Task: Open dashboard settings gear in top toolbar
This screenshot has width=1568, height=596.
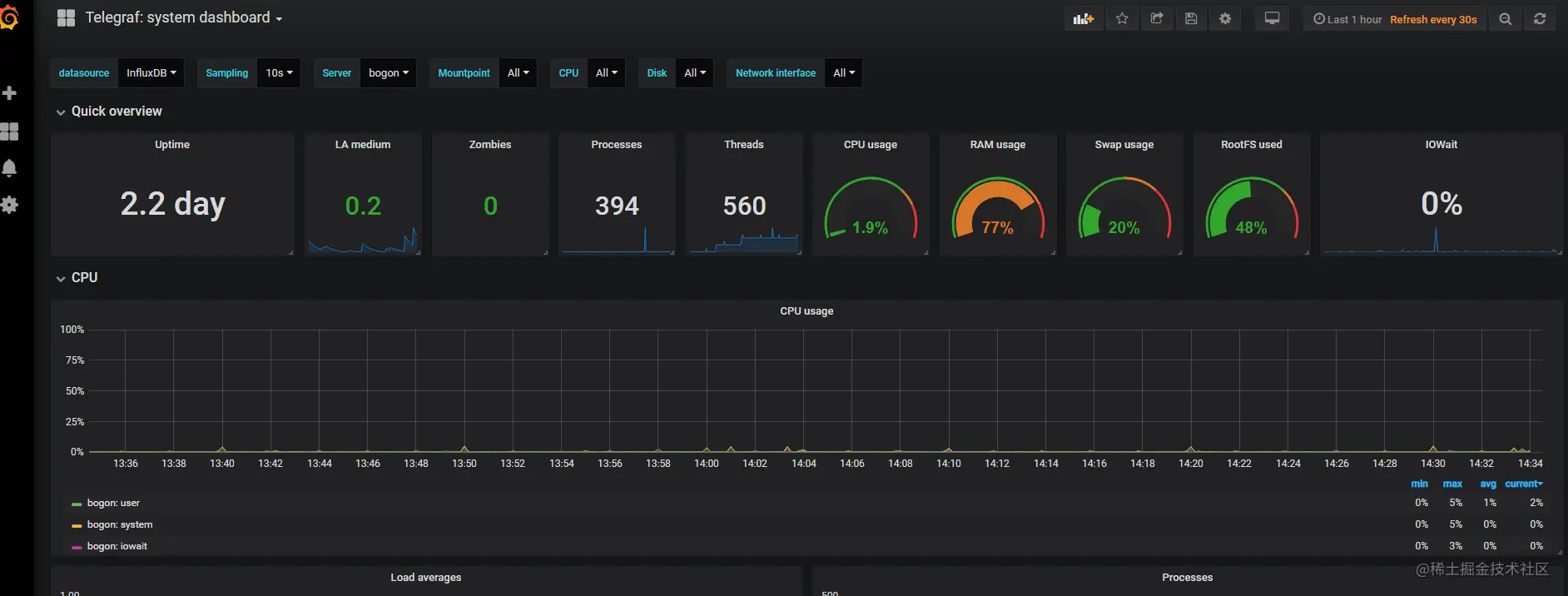Action: pos(1225,18)
